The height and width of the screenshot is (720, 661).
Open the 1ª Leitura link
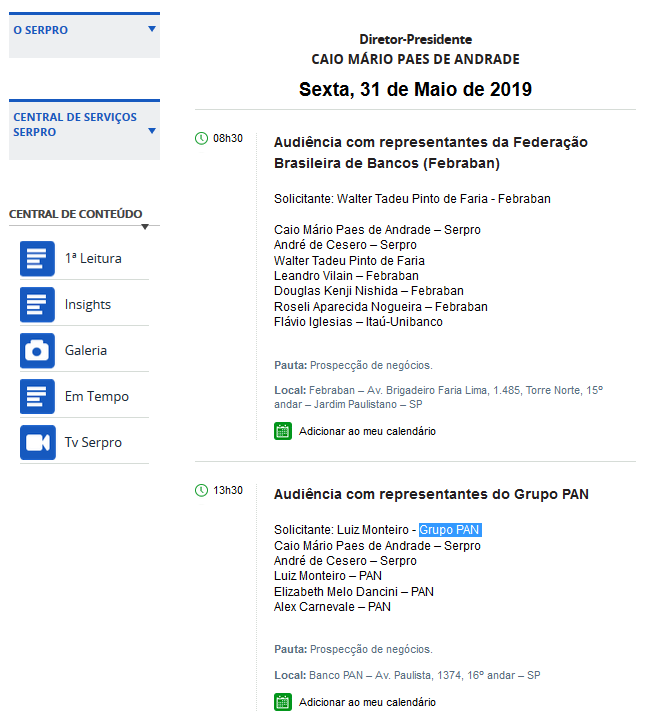(x=93, y=258)
